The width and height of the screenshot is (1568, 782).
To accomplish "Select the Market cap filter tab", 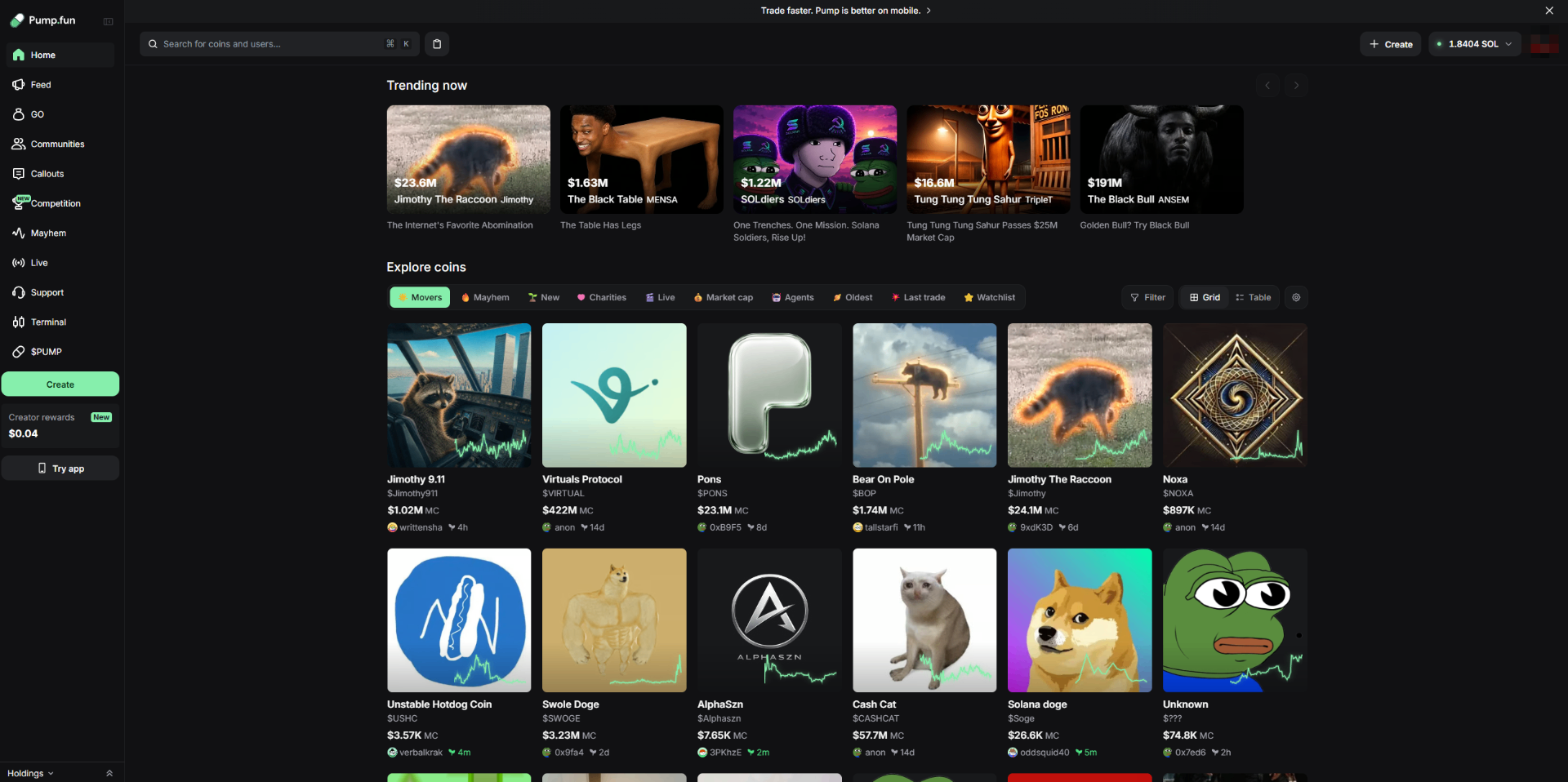I will pyautogui.click(x=724, y=297).
